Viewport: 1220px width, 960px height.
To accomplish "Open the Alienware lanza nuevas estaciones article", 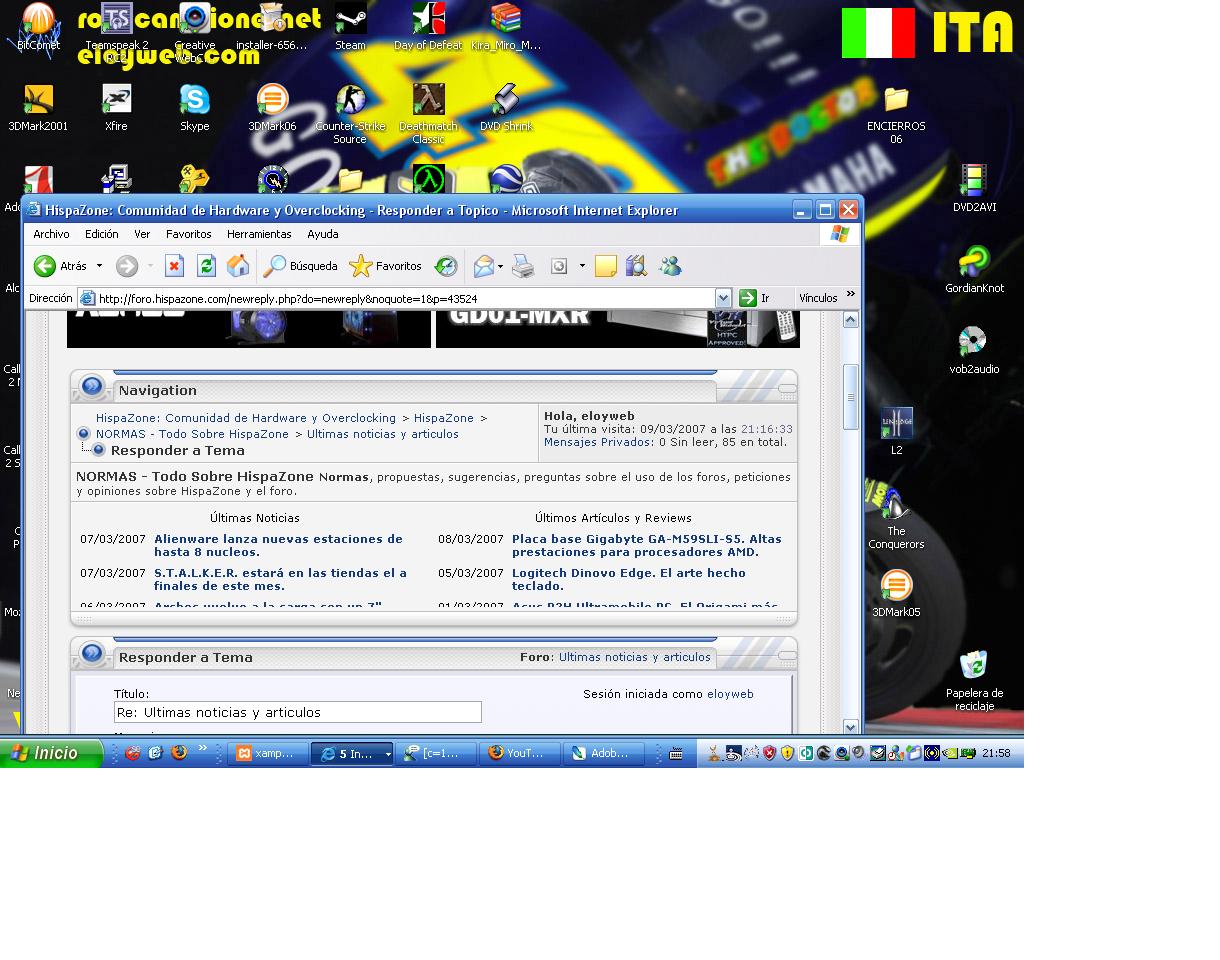I will pyautogui.click(x=278, y=545).
